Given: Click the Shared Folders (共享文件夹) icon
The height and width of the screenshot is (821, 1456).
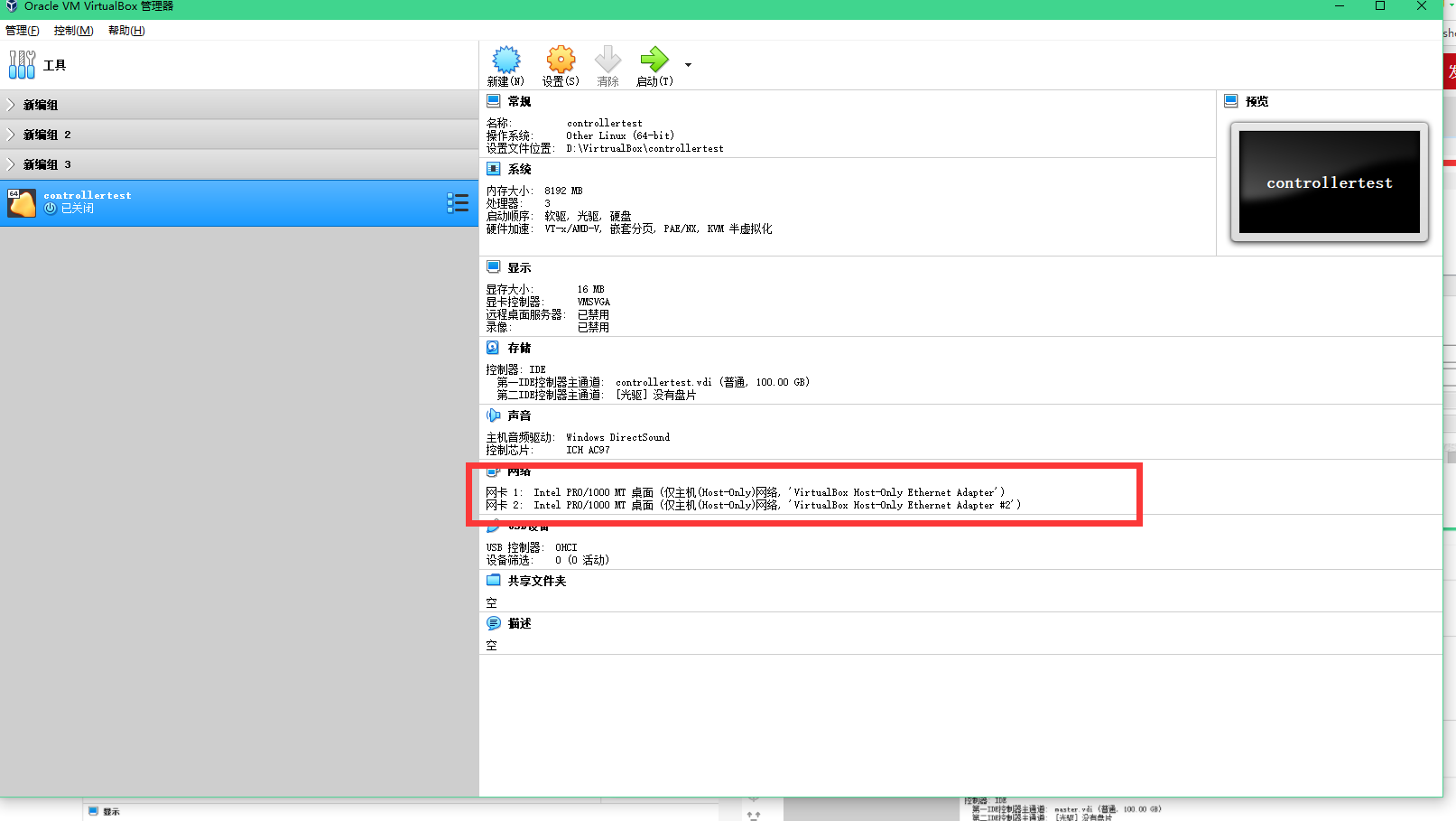Looking at the screenshot, I should tap(494, 580).
